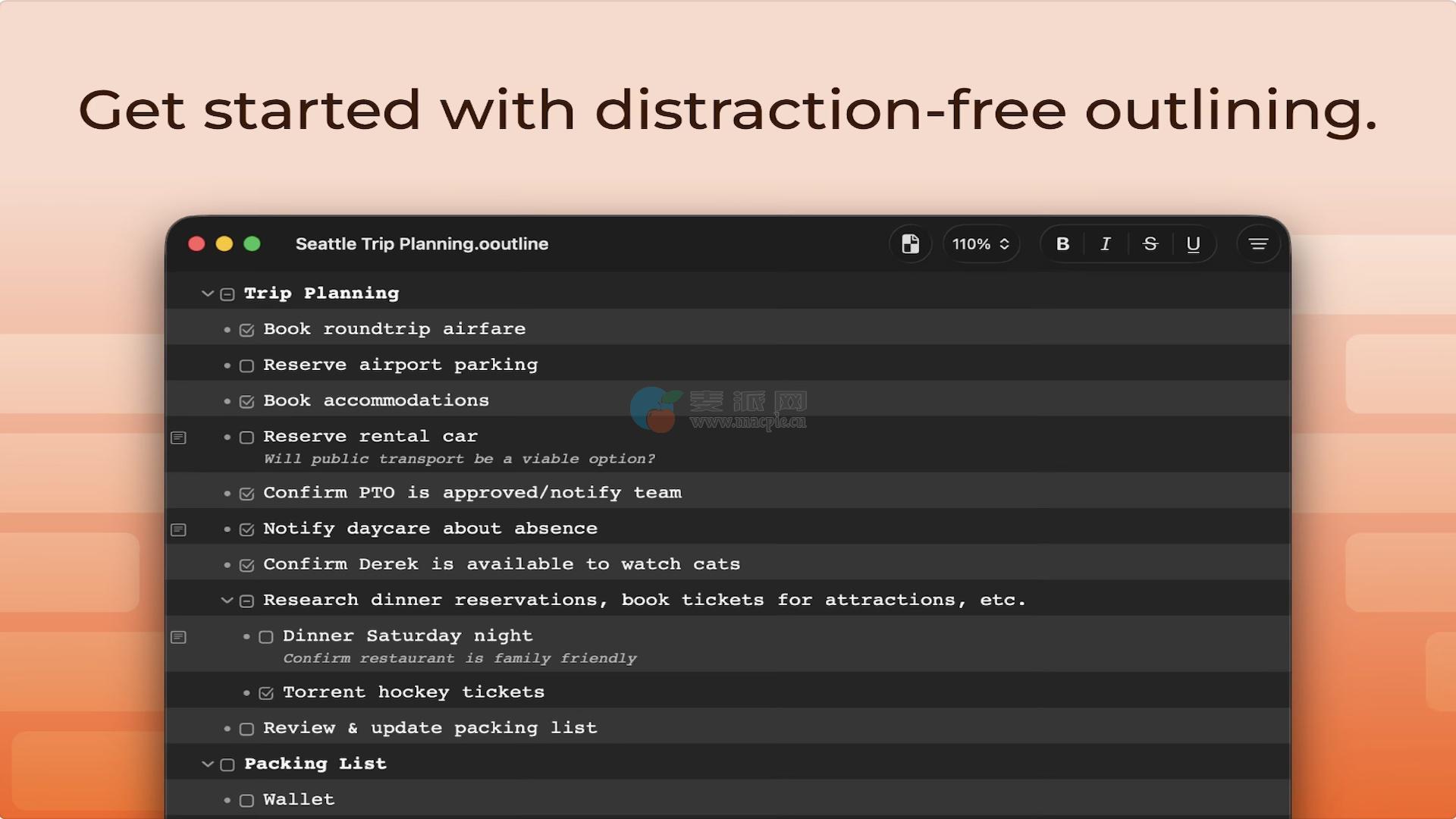This screenshot has width=1456, height=819.
Task: Collapse the Packing List section
Action: coord(207,764)
